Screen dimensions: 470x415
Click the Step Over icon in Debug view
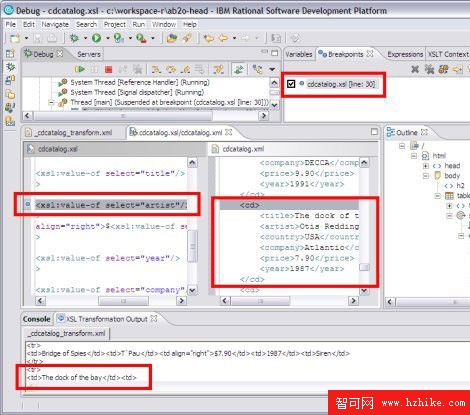[171, 69]
